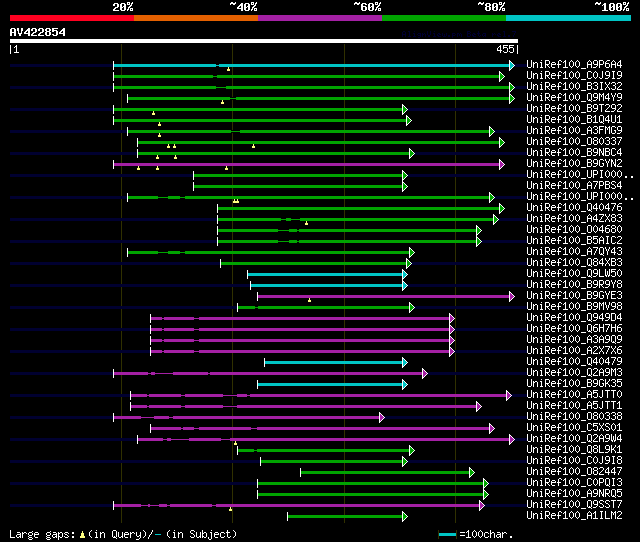640x542 pixels.
Task: Click the purple alignment bar for UniRef100_B9GYE3
Action: 385,296
